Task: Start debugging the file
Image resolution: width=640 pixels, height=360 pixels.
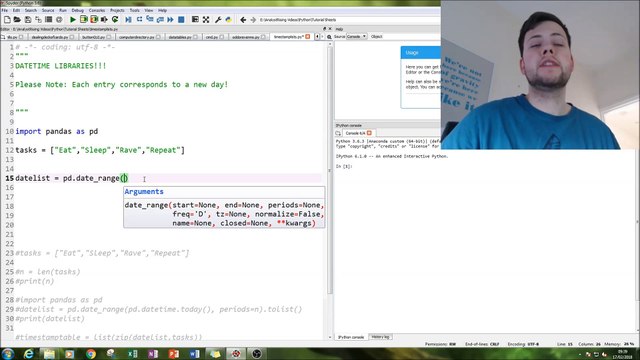Action: (128, 20)
